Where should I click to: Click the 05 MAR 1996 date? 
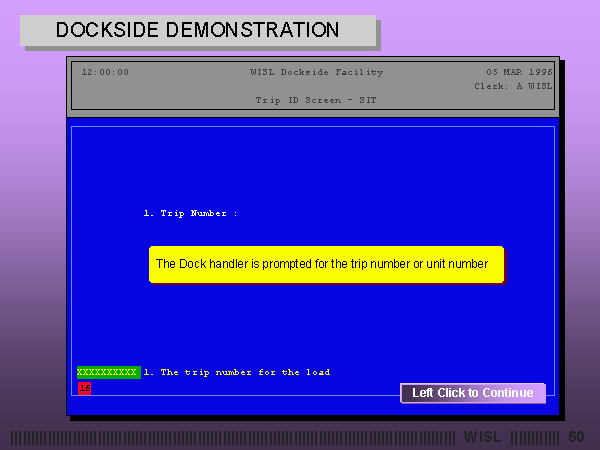(x=519, y=72)
